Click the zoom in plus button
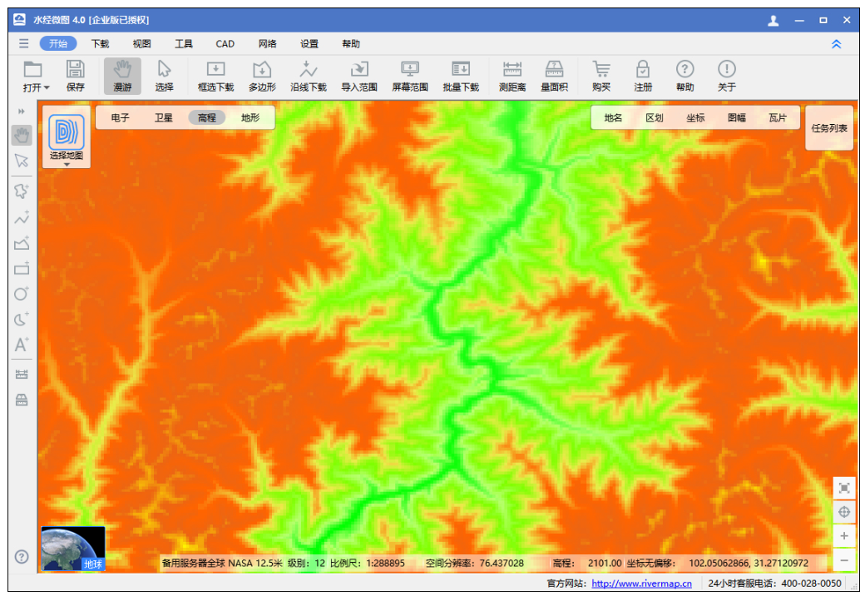 click(844, 536)
